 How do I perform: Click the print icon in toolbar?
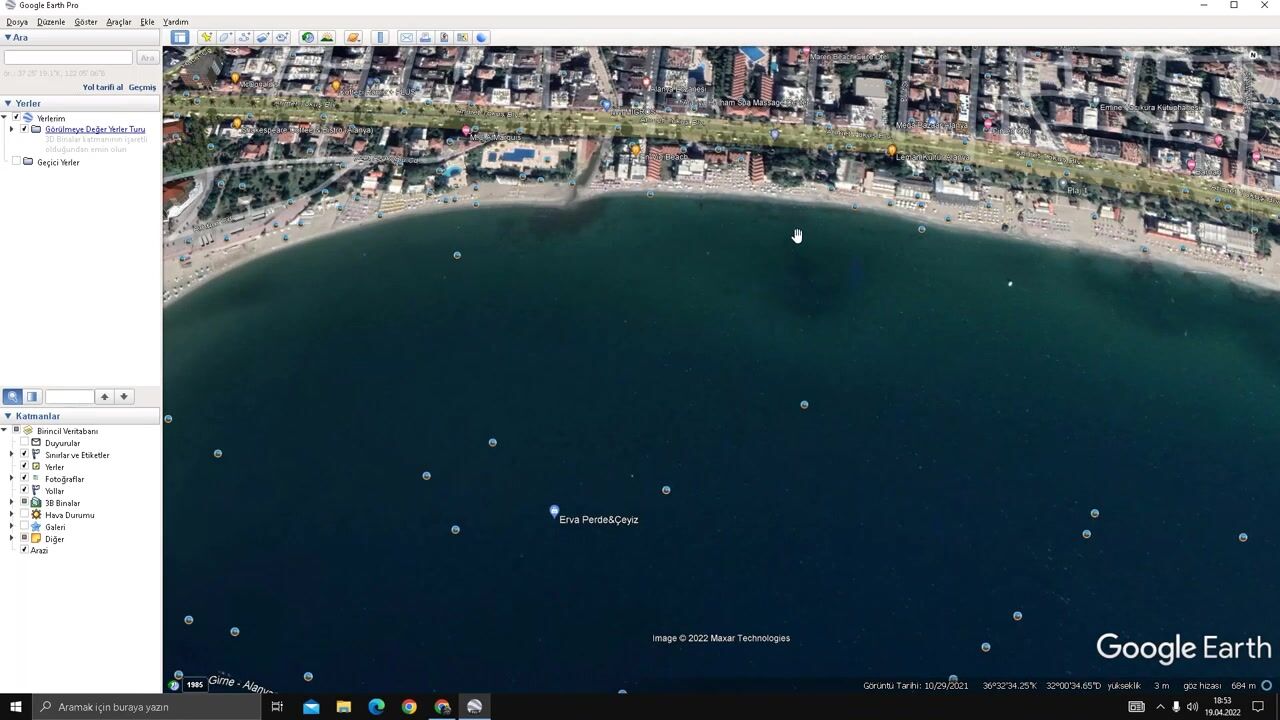point(425,37)
